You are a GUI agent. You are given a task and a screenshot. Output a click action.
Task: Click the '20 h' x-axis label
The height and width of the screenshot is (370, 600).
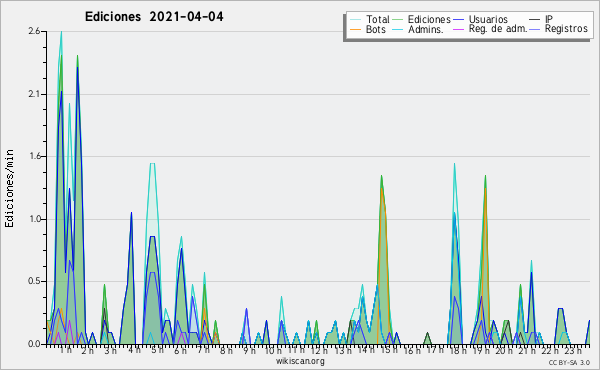[x=504, y=350]
